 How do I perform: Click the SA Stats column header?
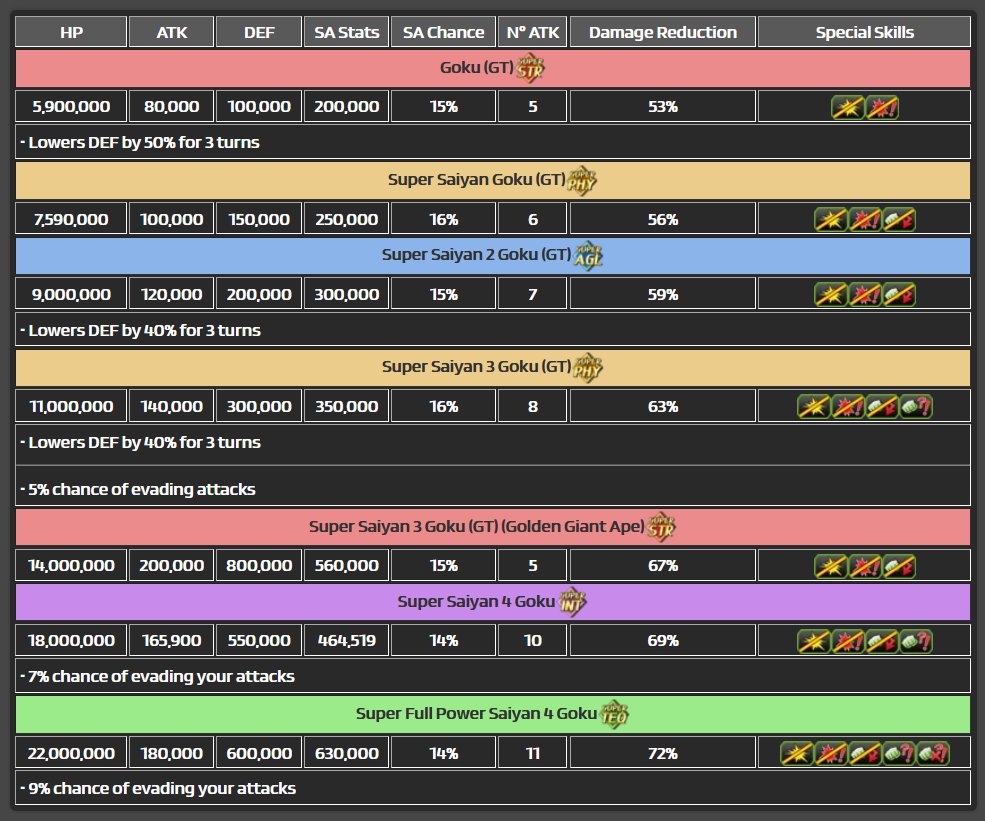coord(347,32)
